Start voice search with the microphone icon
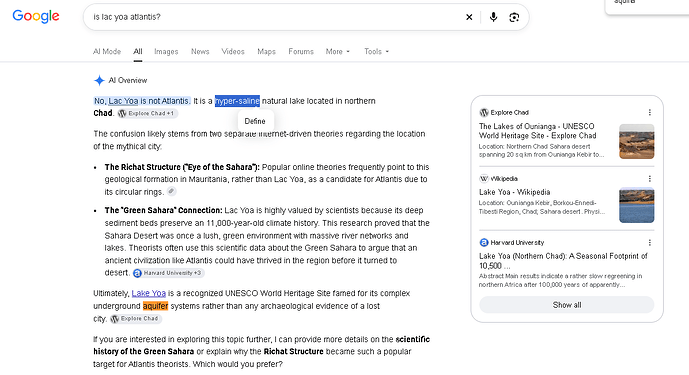The width and height of the screenshot is (689, 375). tap(493, 17)
